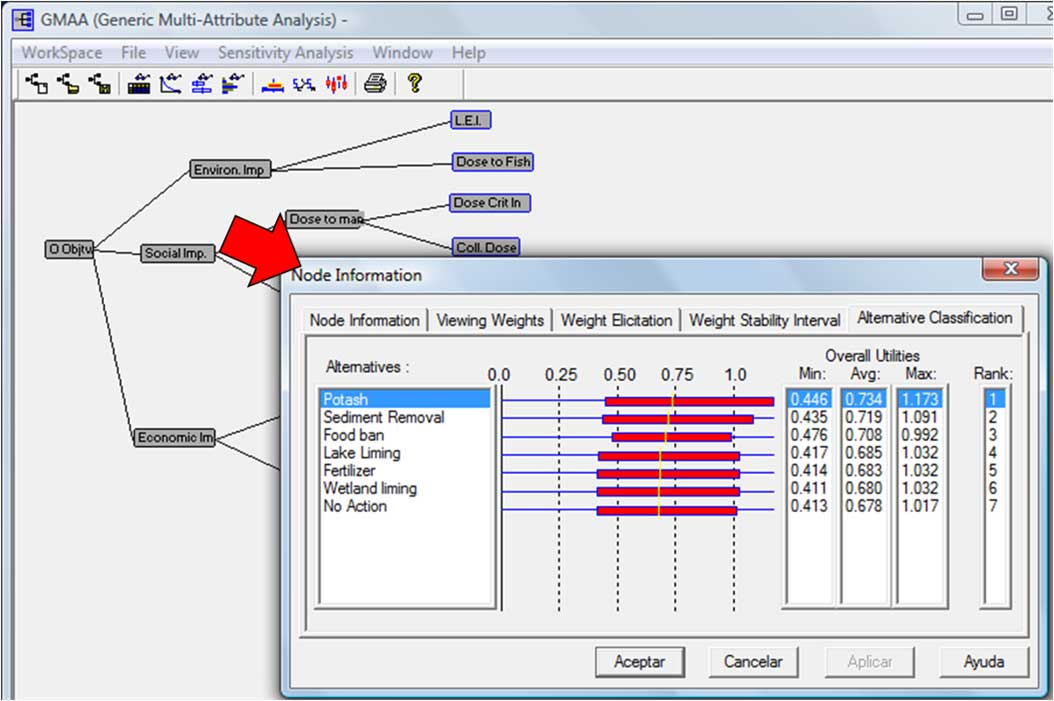The height and width of the screenshot is (701, 1054).
Task: Select the Environ. Imp node in tree
Action: point(230,170)
